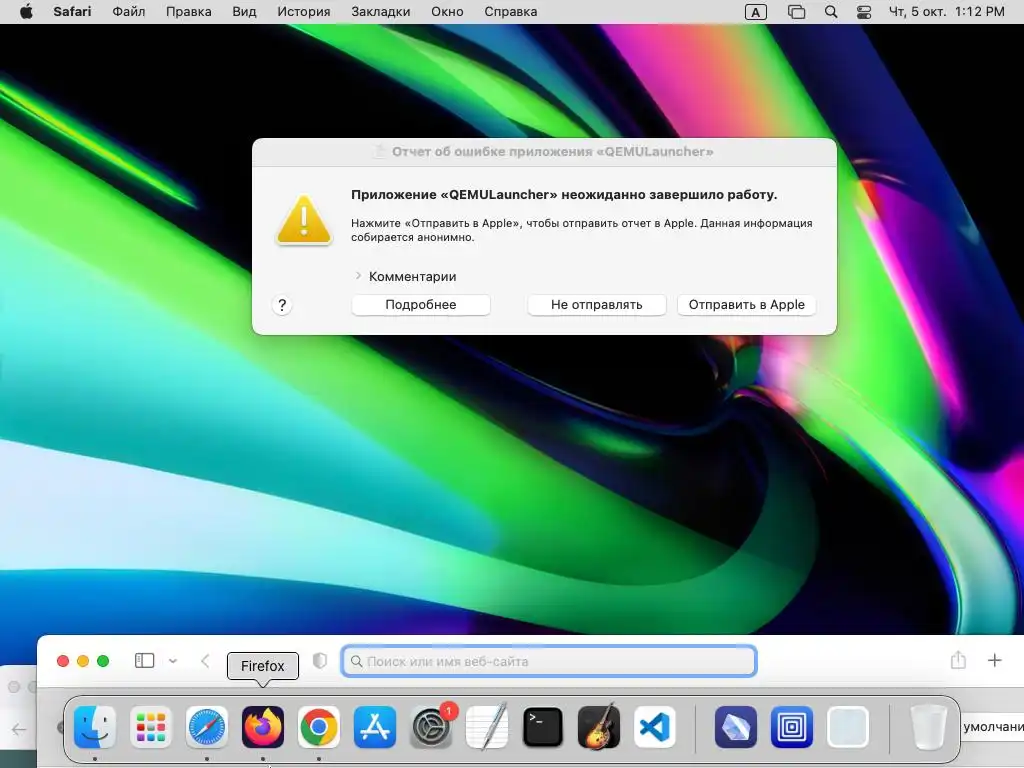
Task: Focus the Safari address search field
Action: (x=549, y=661)
